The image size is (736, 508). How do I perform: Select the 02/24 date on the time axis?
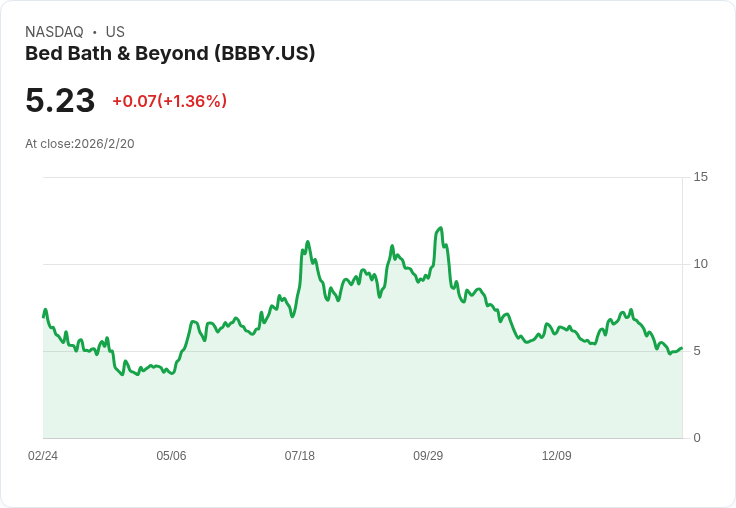[43, 456]
